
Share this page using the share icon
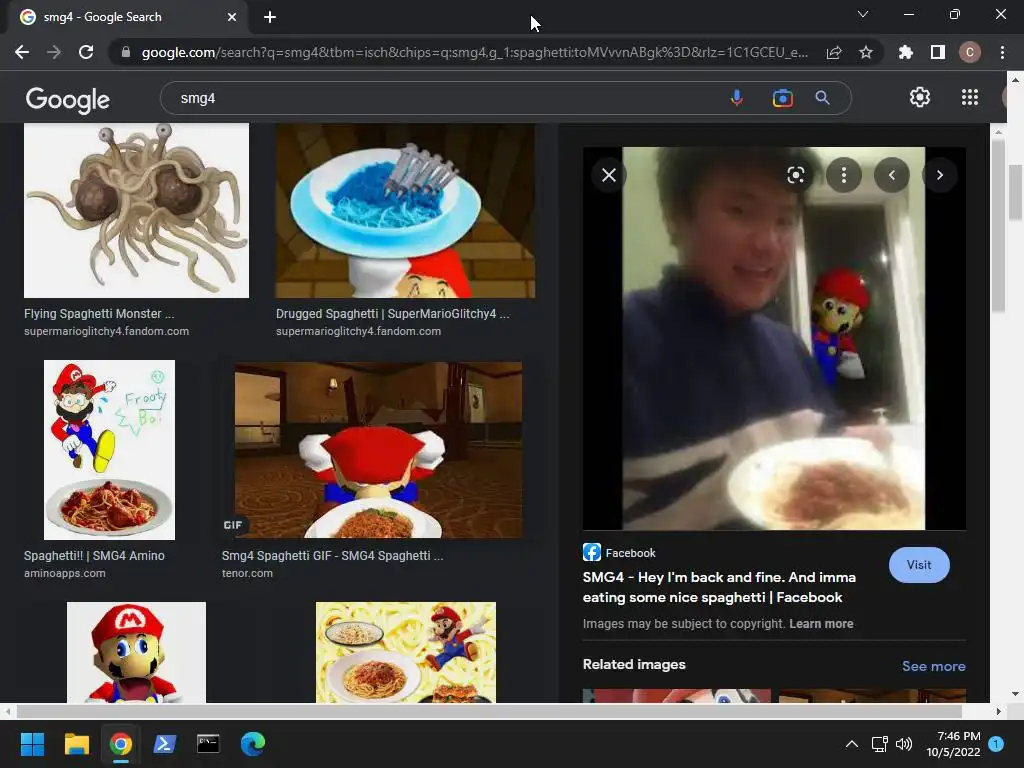834,52
